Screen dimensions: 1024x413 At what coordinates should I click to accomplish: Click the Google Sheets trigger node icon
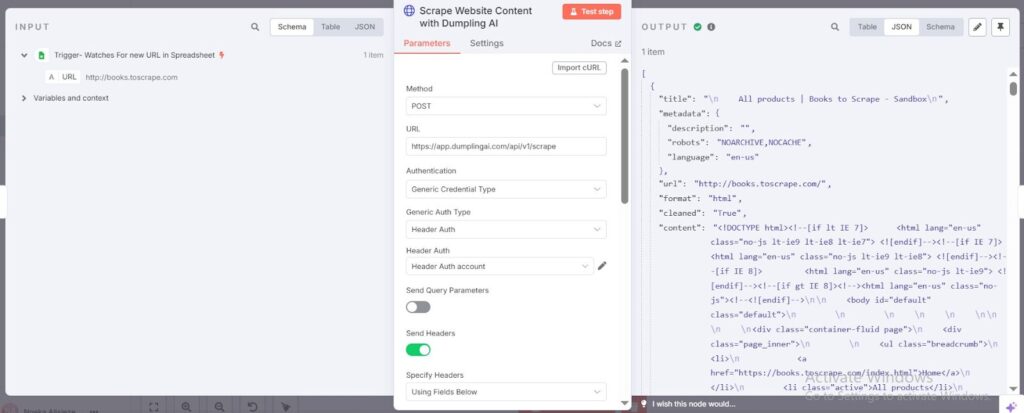click(42, 55)
